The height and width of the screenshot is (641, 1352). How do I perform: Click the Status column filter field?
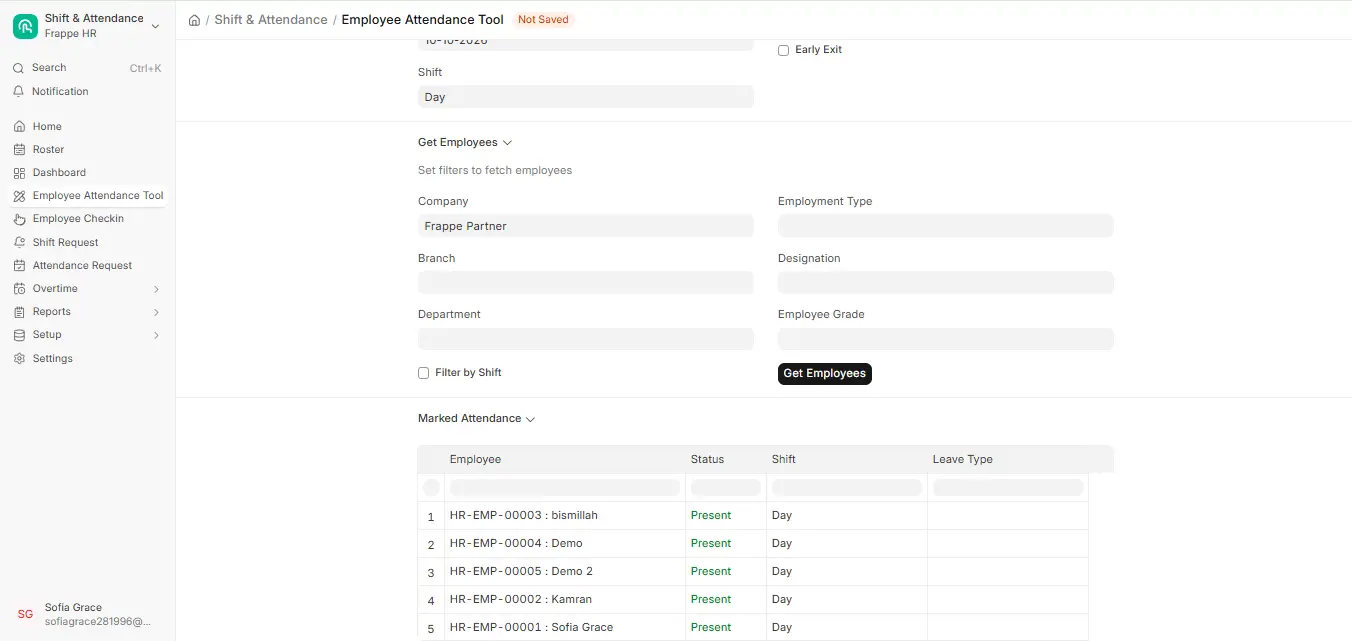(726, 488)
